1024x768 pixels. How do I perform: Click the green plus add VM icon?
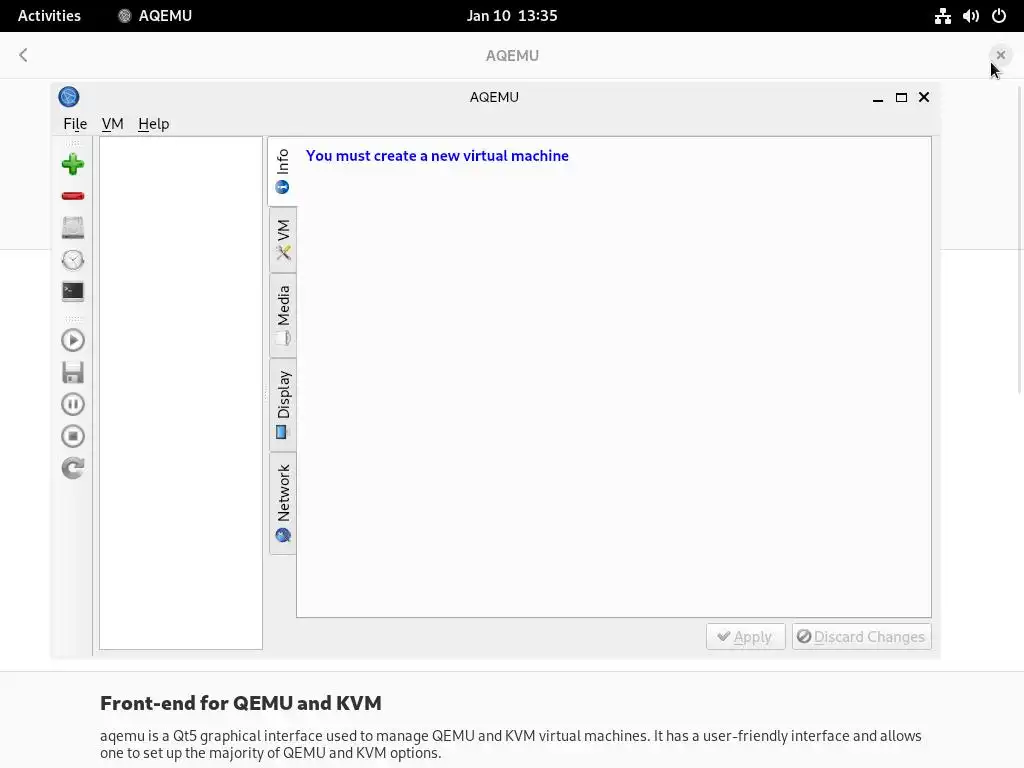point(72,164)
